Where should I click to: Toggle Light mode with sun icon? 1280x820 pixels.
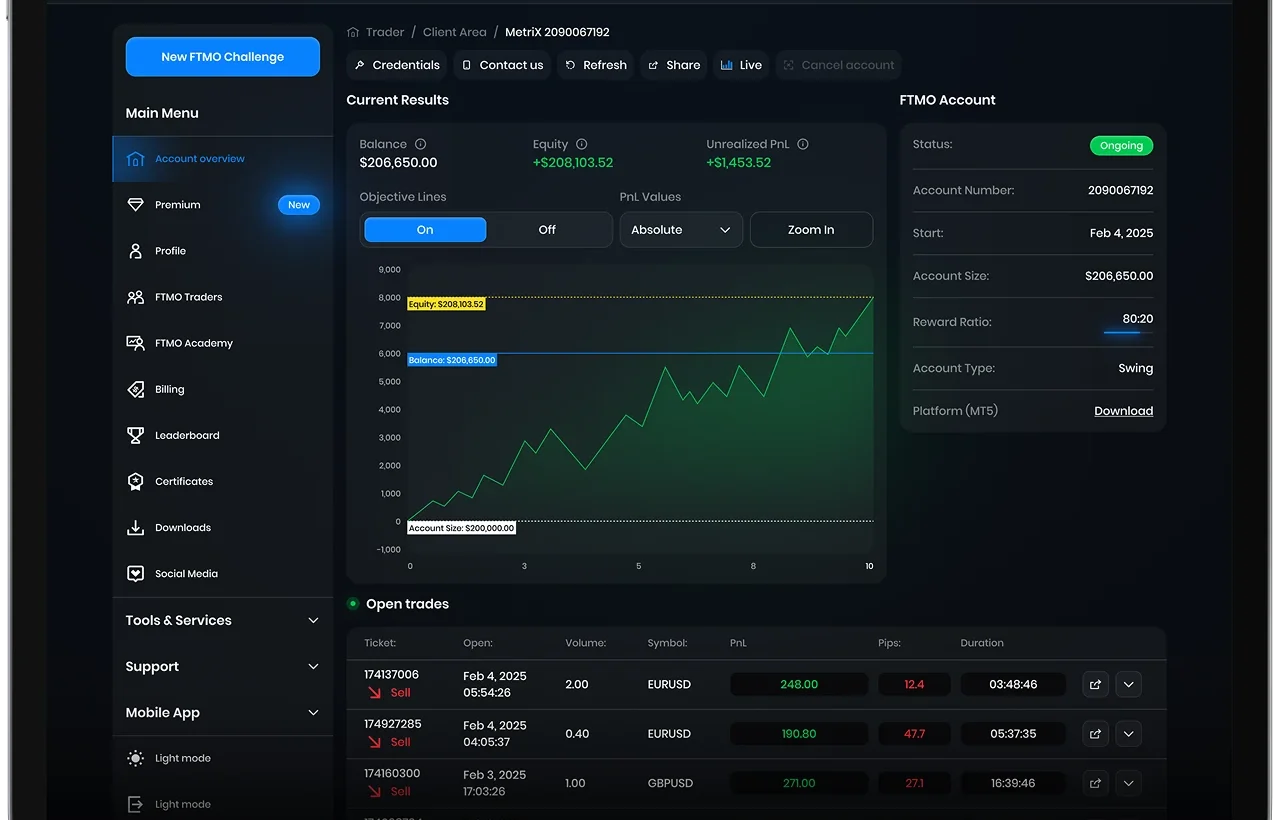pos(135,758)
